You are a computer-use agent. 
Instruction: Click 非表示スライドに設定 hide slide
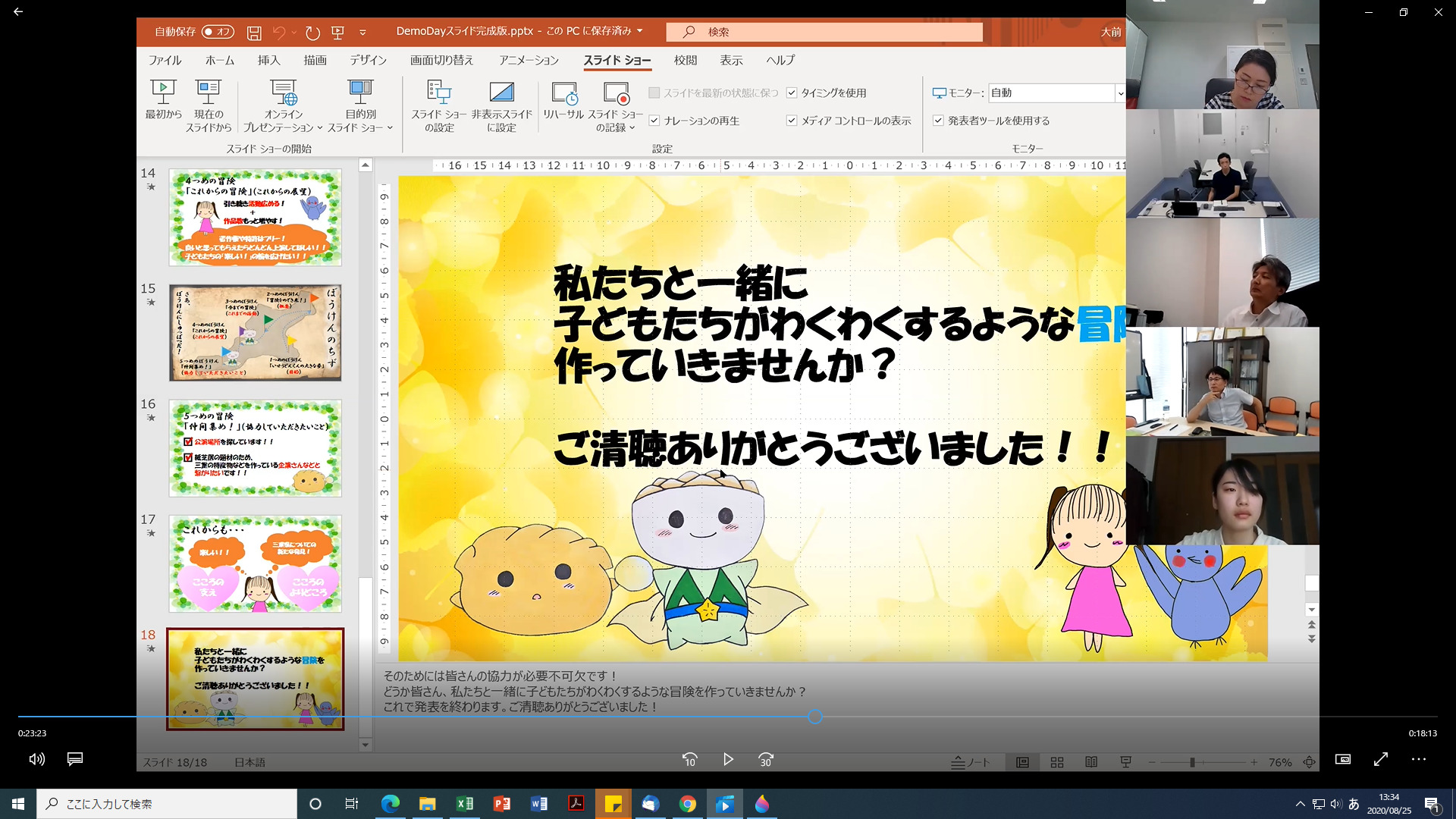(501, 105)
